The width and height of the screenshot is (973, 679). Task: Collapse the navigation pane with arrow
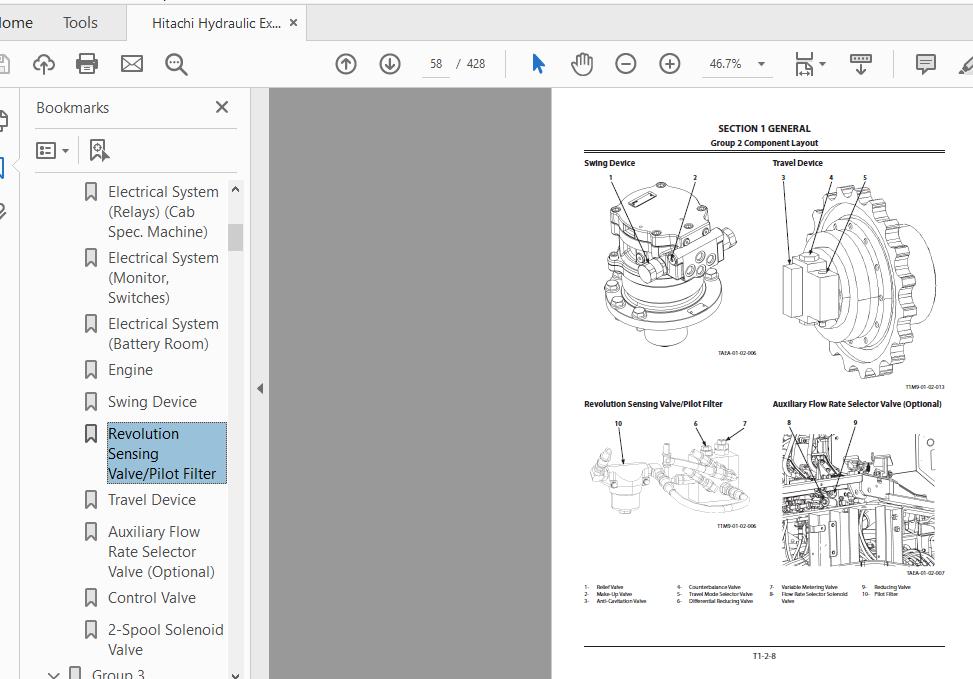coord(260,388)
